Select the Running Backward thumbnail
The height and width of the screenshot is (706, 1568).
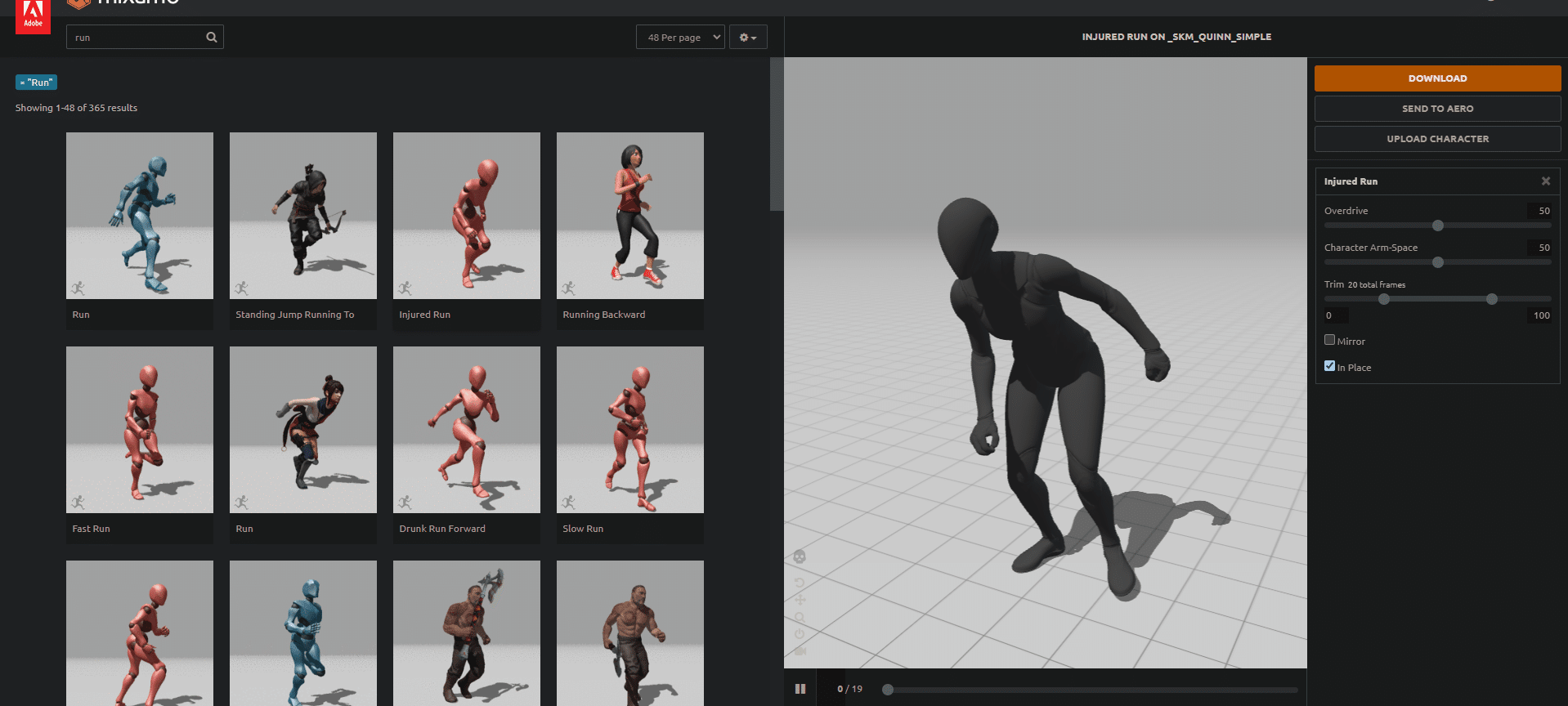coord(630,216)
